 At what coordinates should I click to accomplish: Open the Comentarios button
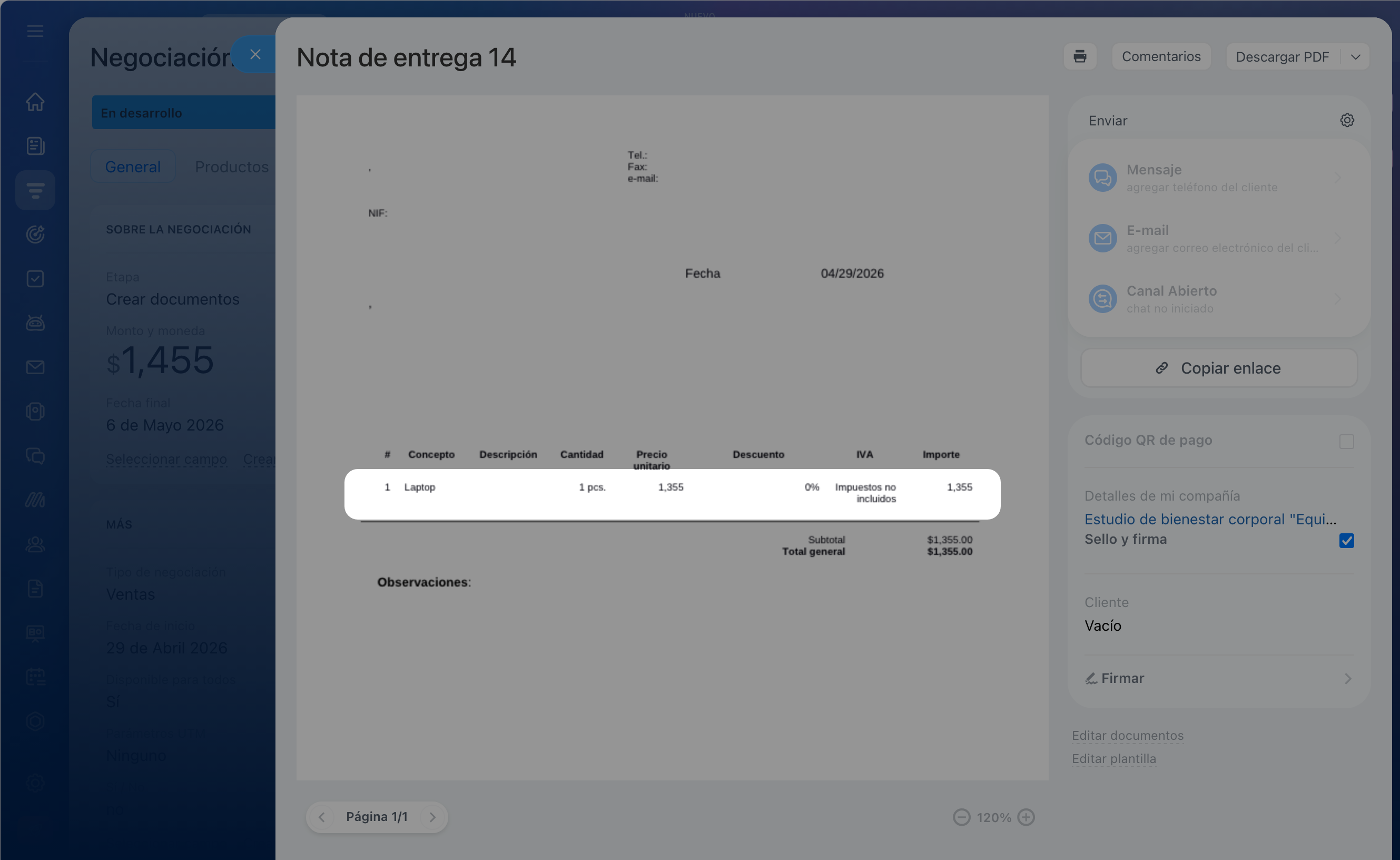click(x=1161, y=56)
